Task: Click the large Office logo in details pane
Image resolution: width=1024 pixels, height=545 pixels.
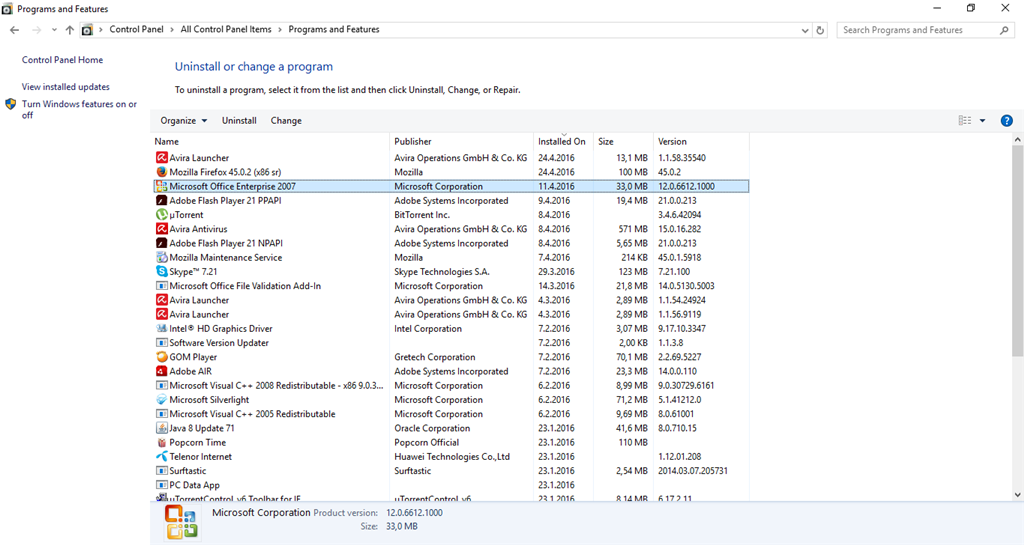Action: pos(181,522)
